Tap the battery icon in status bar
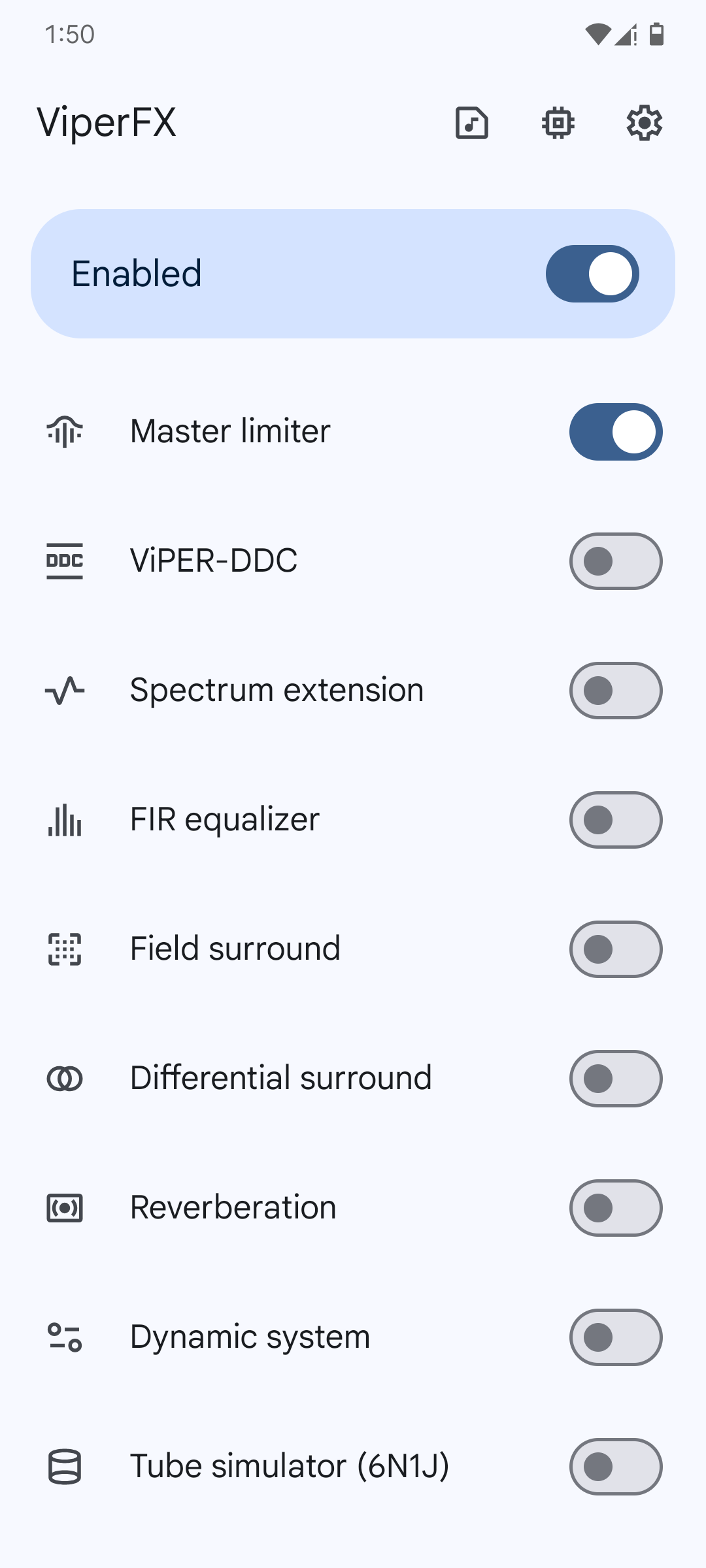 point(657,34)
